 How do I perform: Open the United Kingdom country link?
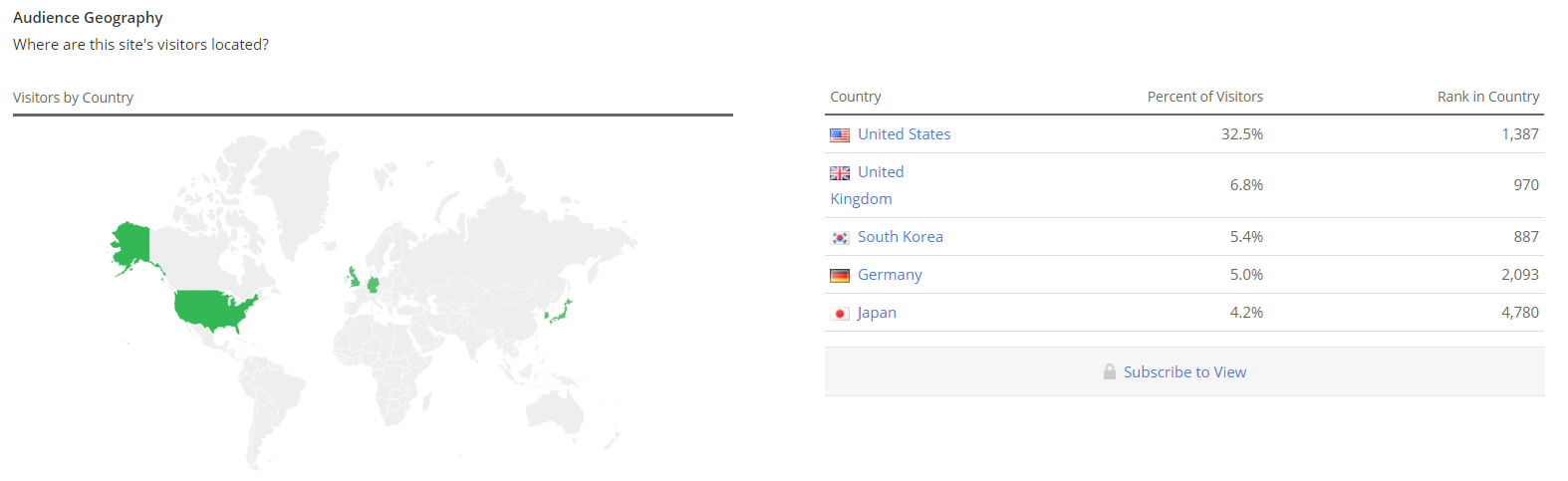(881, 172)
